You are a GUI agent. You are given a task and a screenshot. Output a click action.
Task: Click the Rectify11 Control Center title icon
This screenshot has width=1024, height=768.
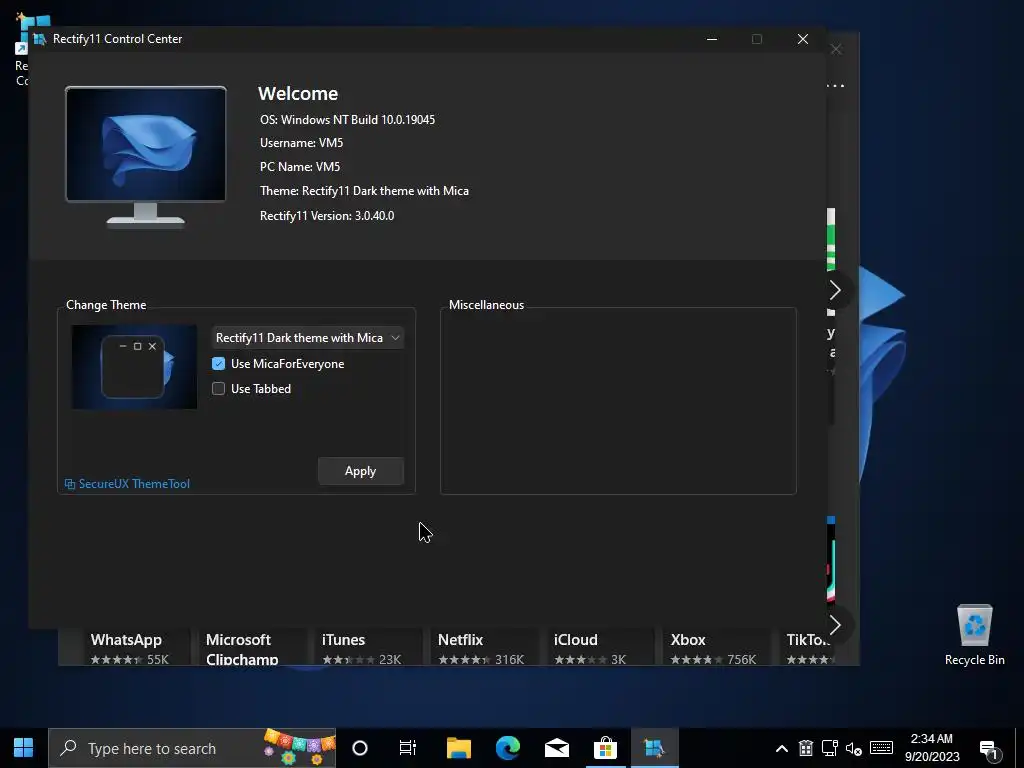(40, 39)
